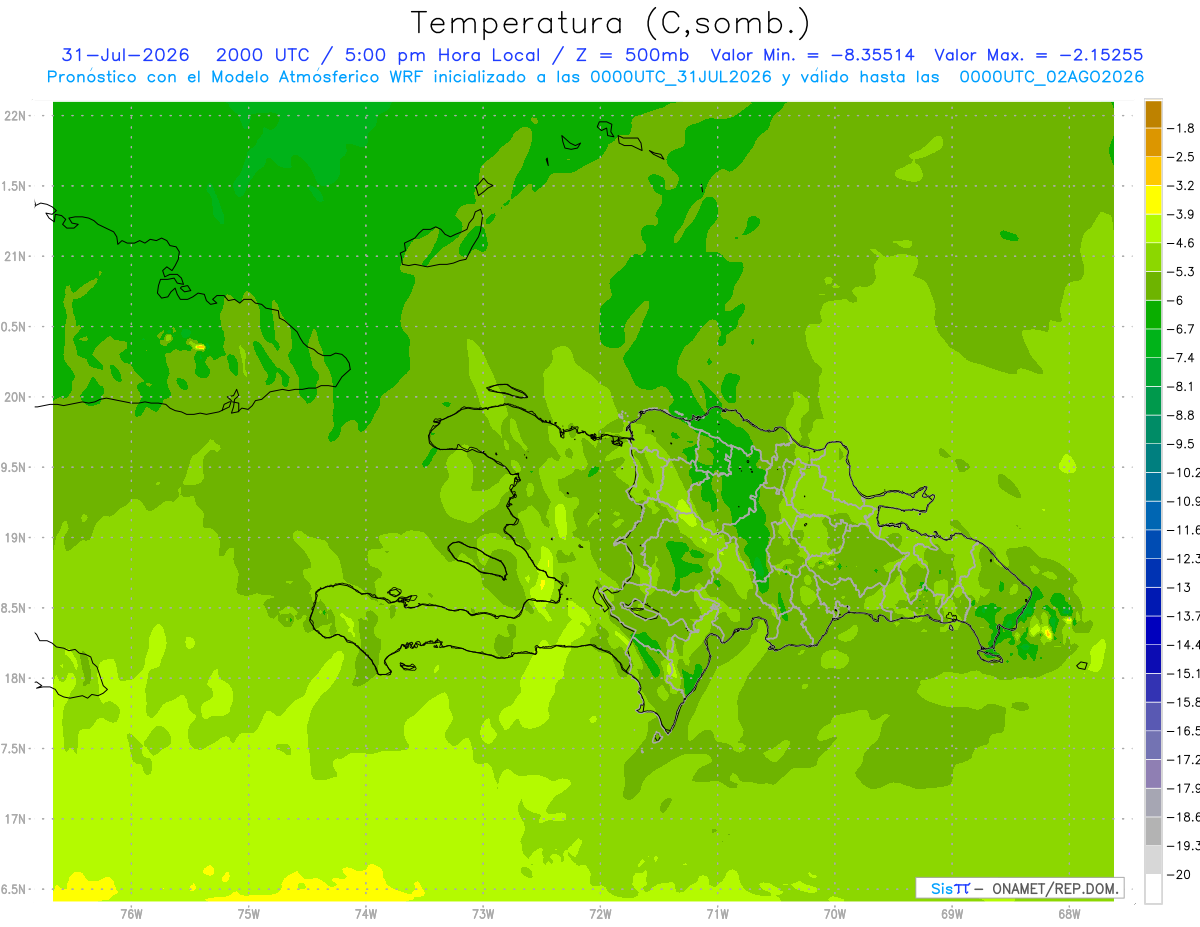Click the '-5.3' colorbar value
The image size is (1200, 927).
pyautogui.click(x=1181, y=272)
